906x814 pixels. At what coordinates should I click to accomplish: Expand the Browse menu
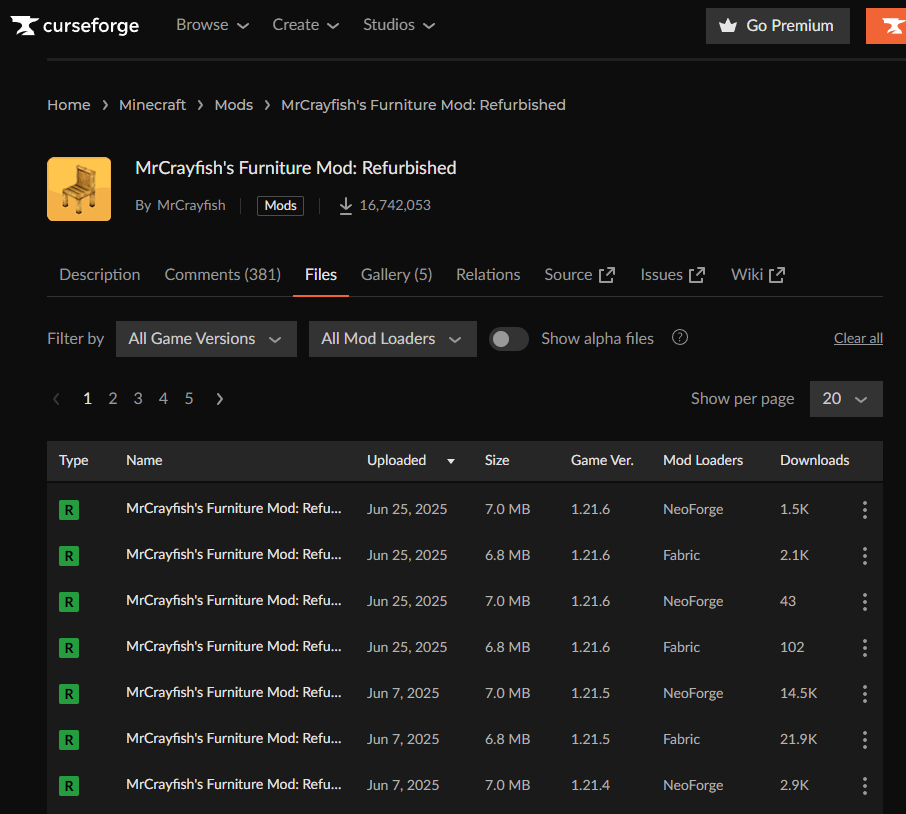pos(212,25)
